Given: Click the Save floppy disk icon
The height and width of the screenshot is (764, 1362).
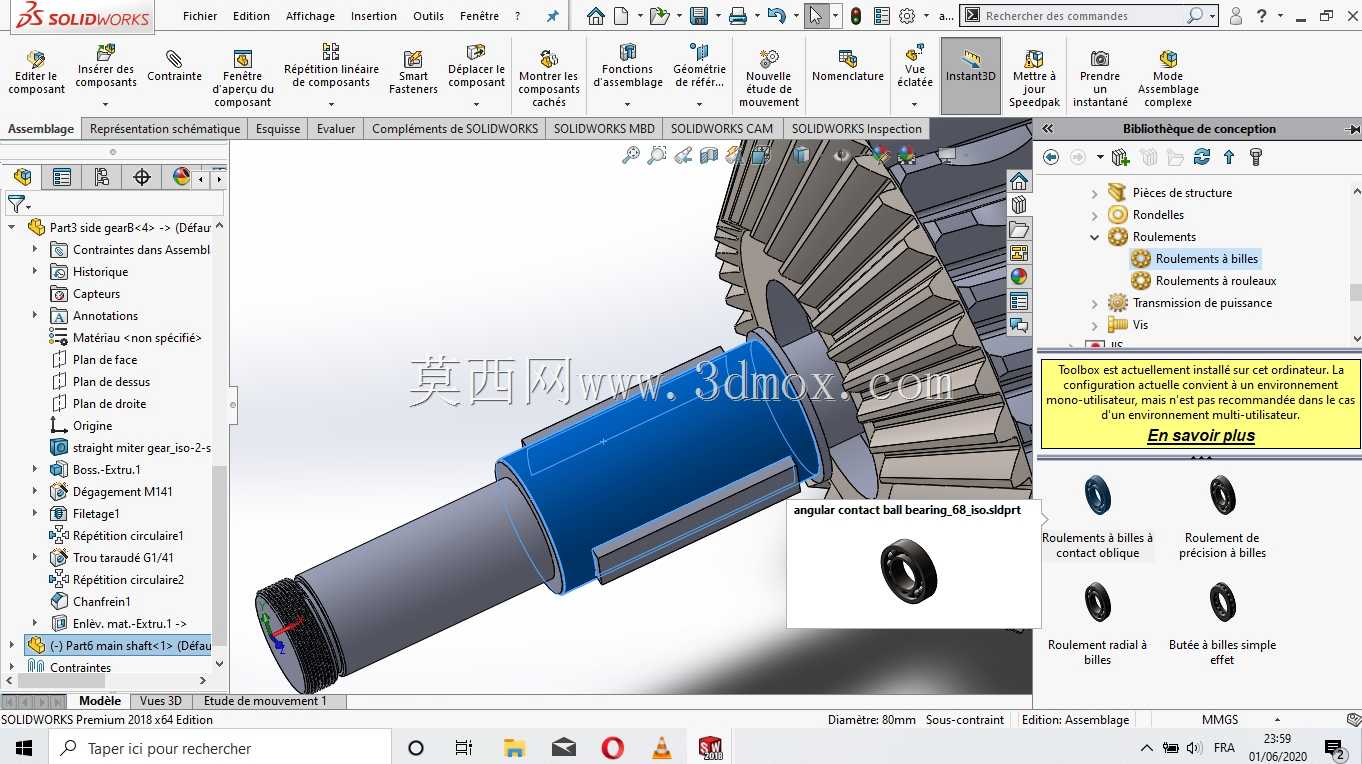Looking at the screenshot, I should [699, 16].
